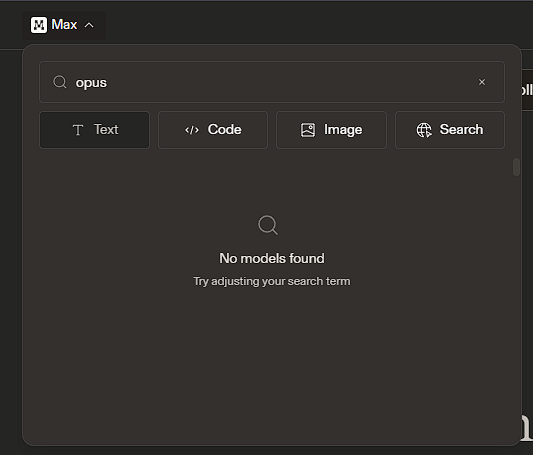Click the magnifier icon in search box
The width and height of the screenshot is (533, 455).
tap(59, 82)
